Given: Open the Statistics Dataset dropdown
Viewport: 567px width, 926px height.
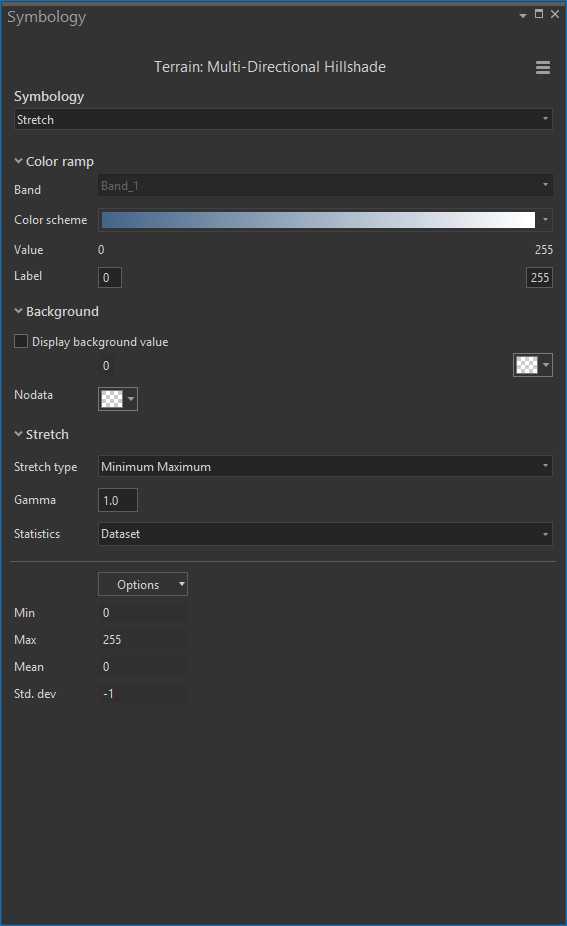Looking at the screenshot, I should click(325, 534).
